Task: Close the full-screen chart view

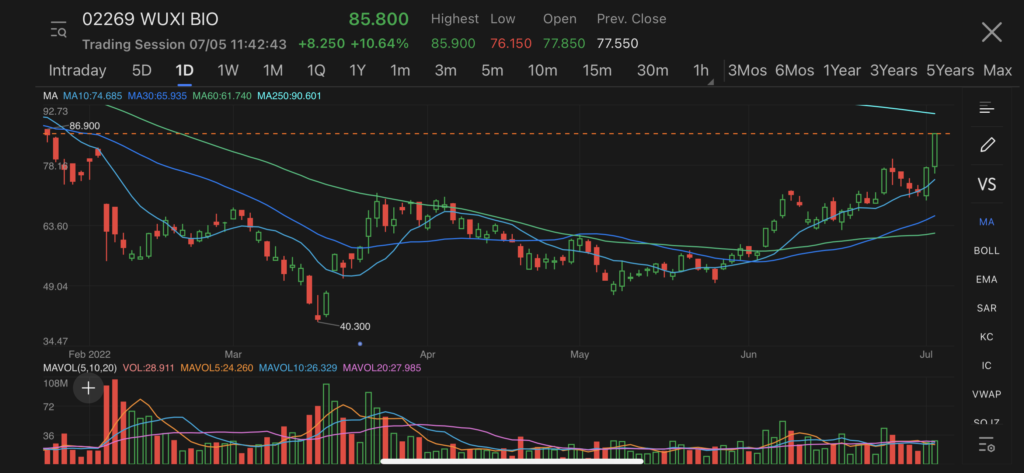Action: (x=991, y=31)
